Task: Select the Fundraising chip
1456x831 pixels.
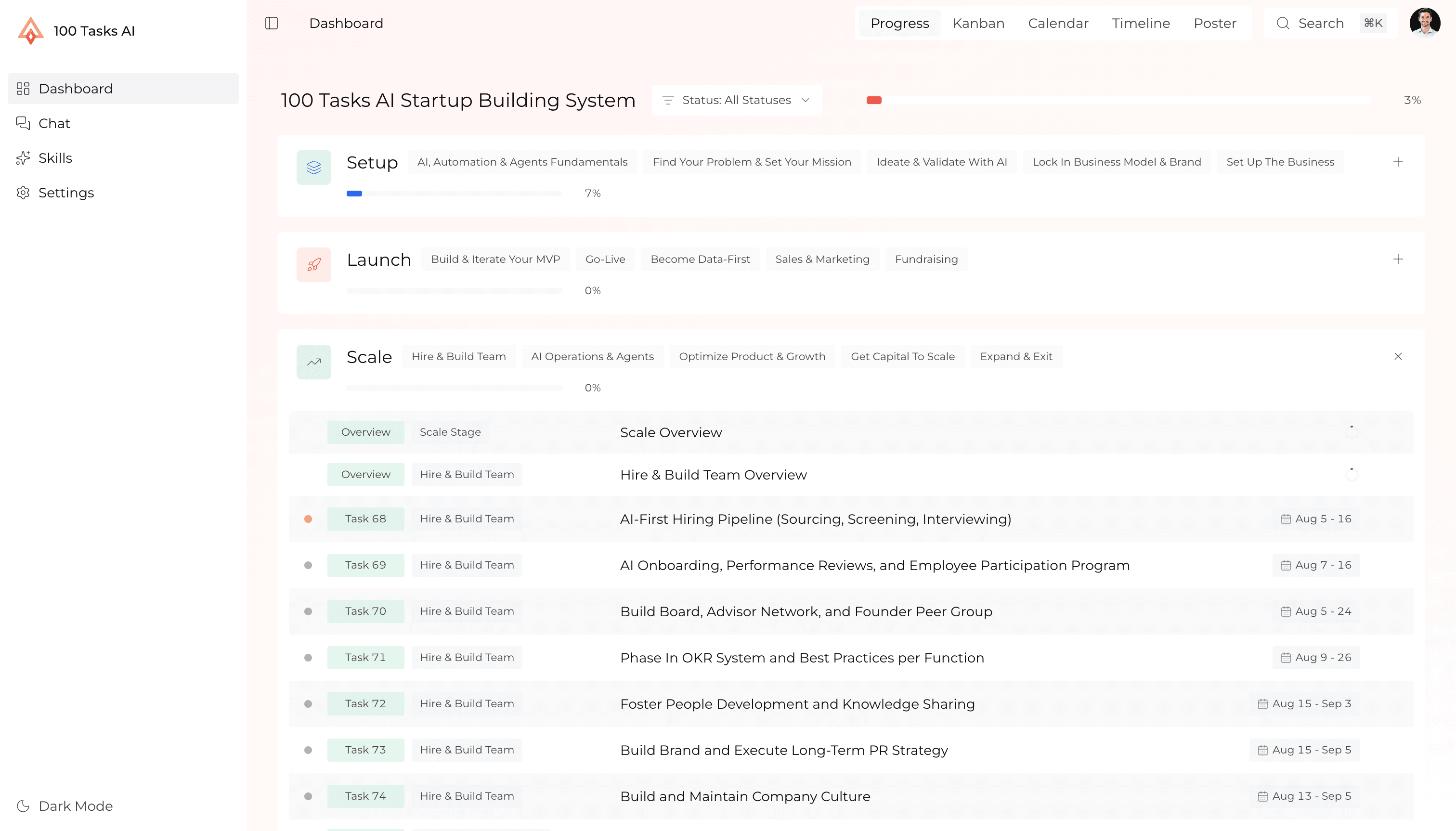Action: coord(926,260)
